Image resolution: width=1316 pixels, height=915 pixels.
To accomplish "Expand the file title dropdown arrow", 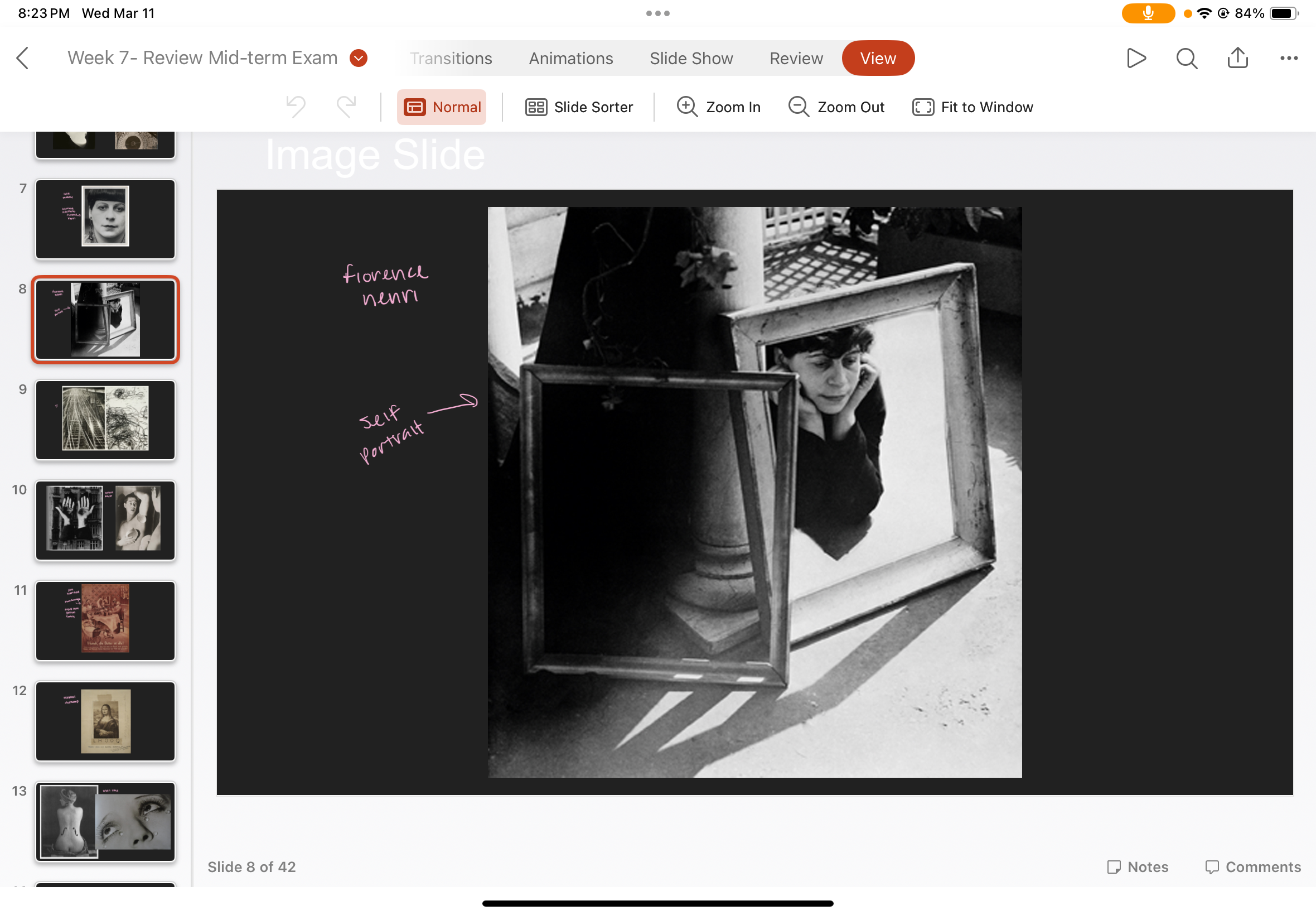I will 359,58.
